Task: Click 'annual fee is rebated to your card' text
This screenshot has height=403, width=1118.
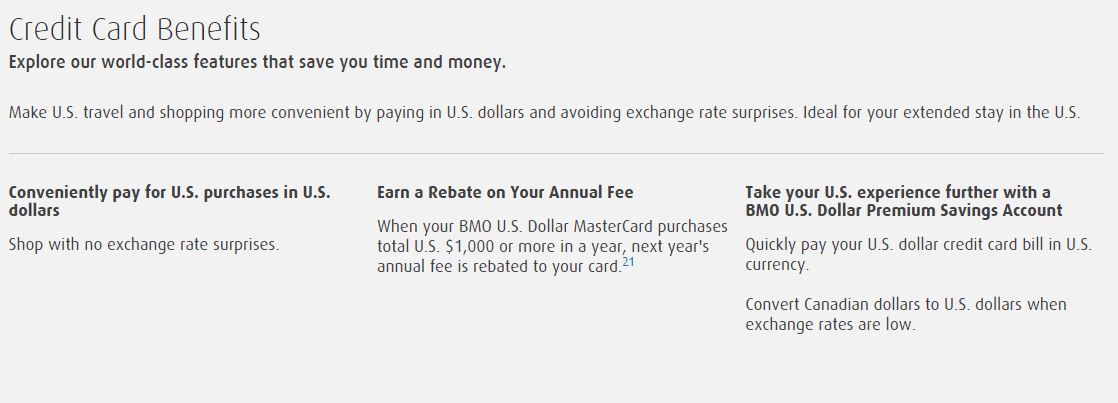Action: [499, 268]
